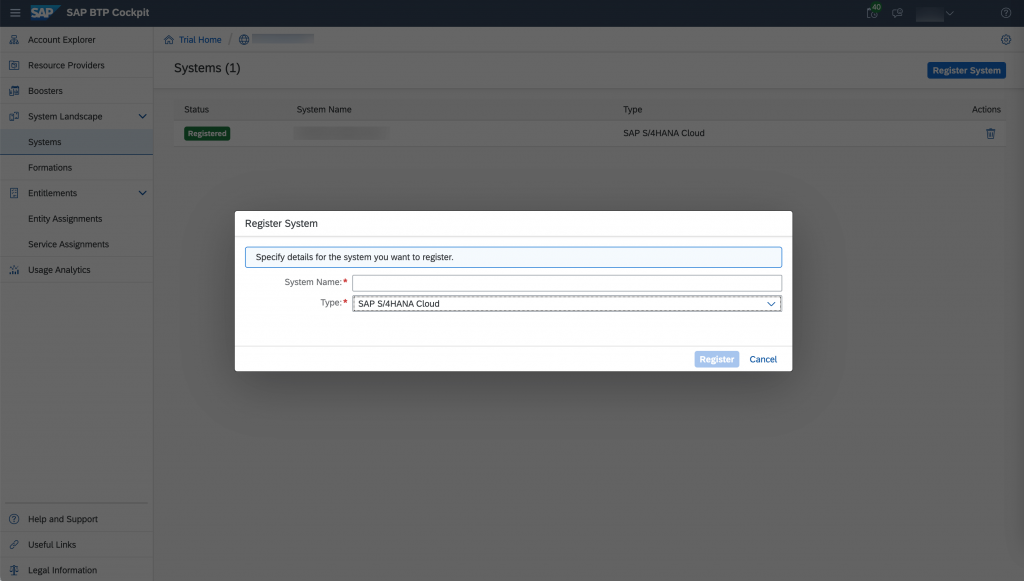The image size is (1024, 581).
Task: Open the feedback chat icon
Action: coord(897,12)
